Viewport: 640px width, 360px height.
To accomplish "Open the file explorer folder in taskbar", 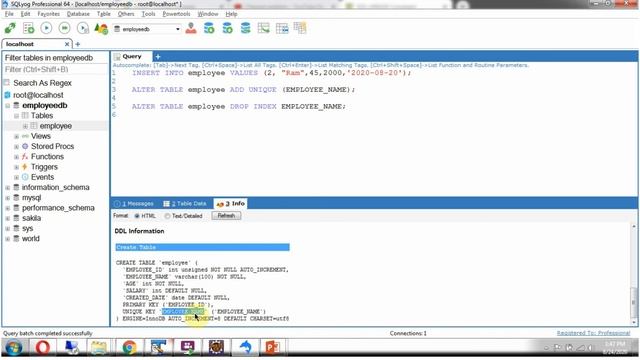I will point(98,347).
